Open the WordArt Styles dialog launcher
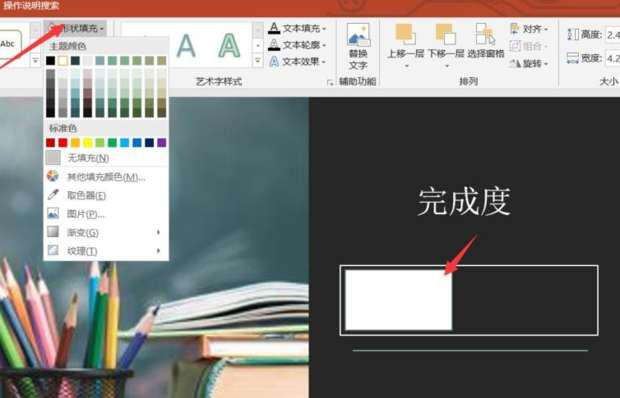The height and width of the screenshot is (398, 620). pyautogui.click(x=330, y=82)
